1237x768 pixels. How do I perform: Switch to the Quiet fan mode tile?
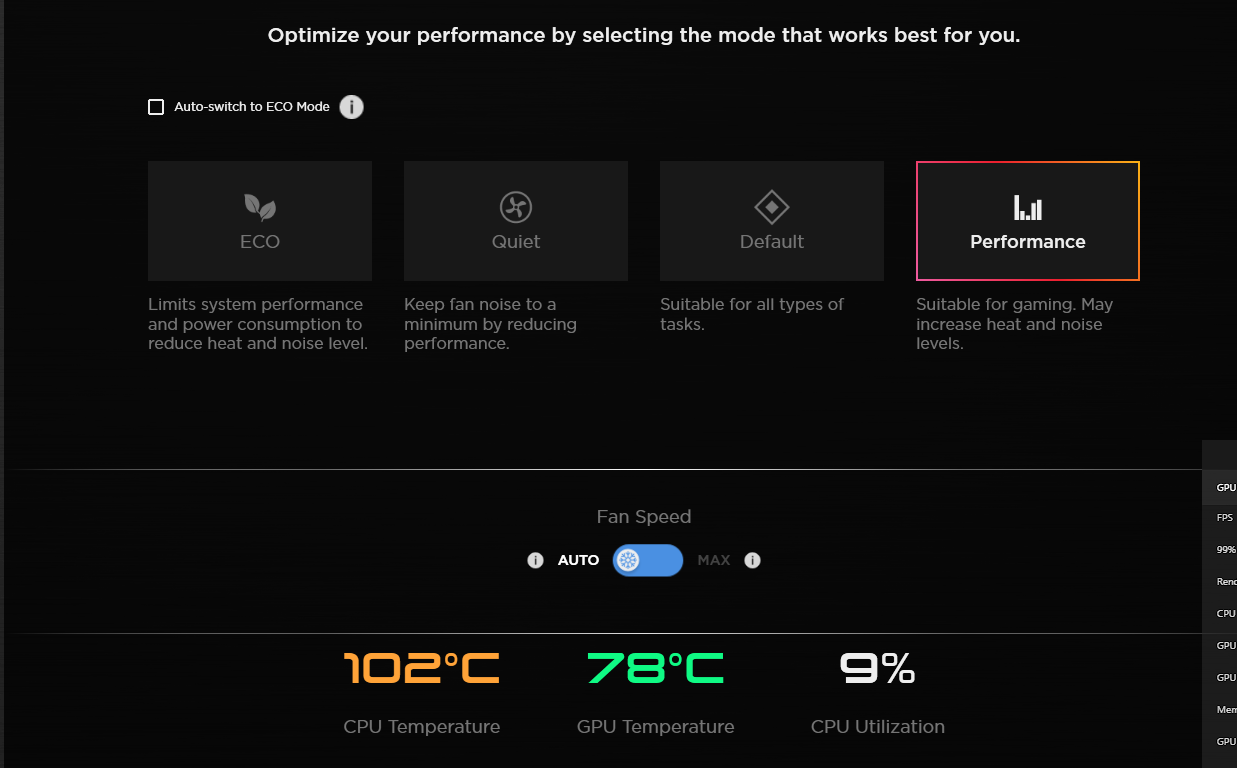click(x=516, y=221)
